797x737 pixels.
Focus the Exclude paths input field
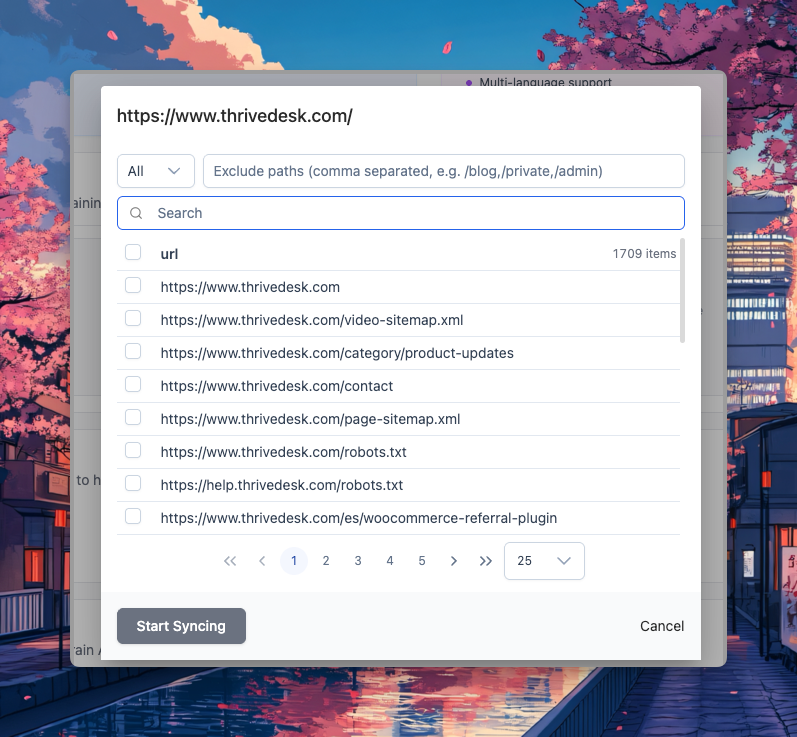(443, 171)
